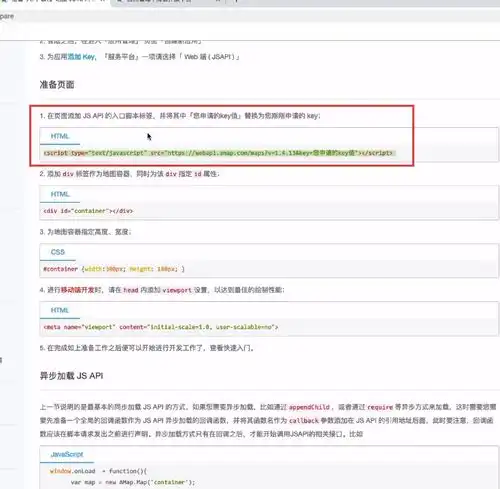This screenshot has height=489, width=500.
Task: Click the inline code word id in step 2
Action: pos(198,174)
